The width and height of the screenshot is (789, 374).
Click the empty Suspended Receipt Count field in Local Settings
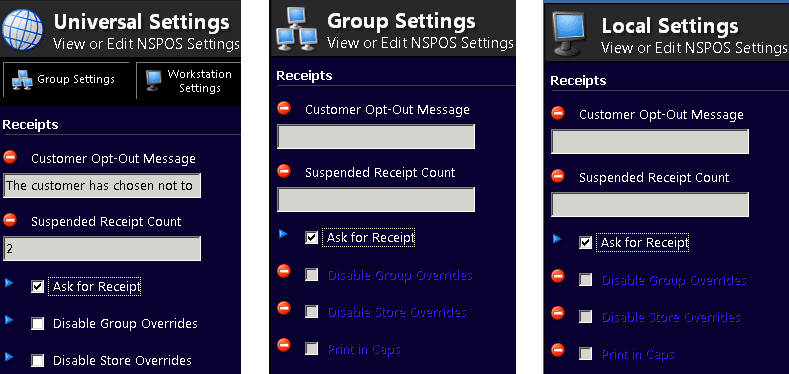pos(650,205)
